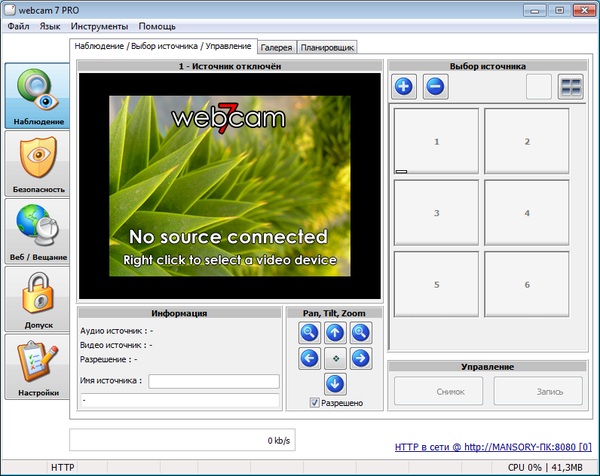Click the right magnifier zoom button

tap(360, 333)
